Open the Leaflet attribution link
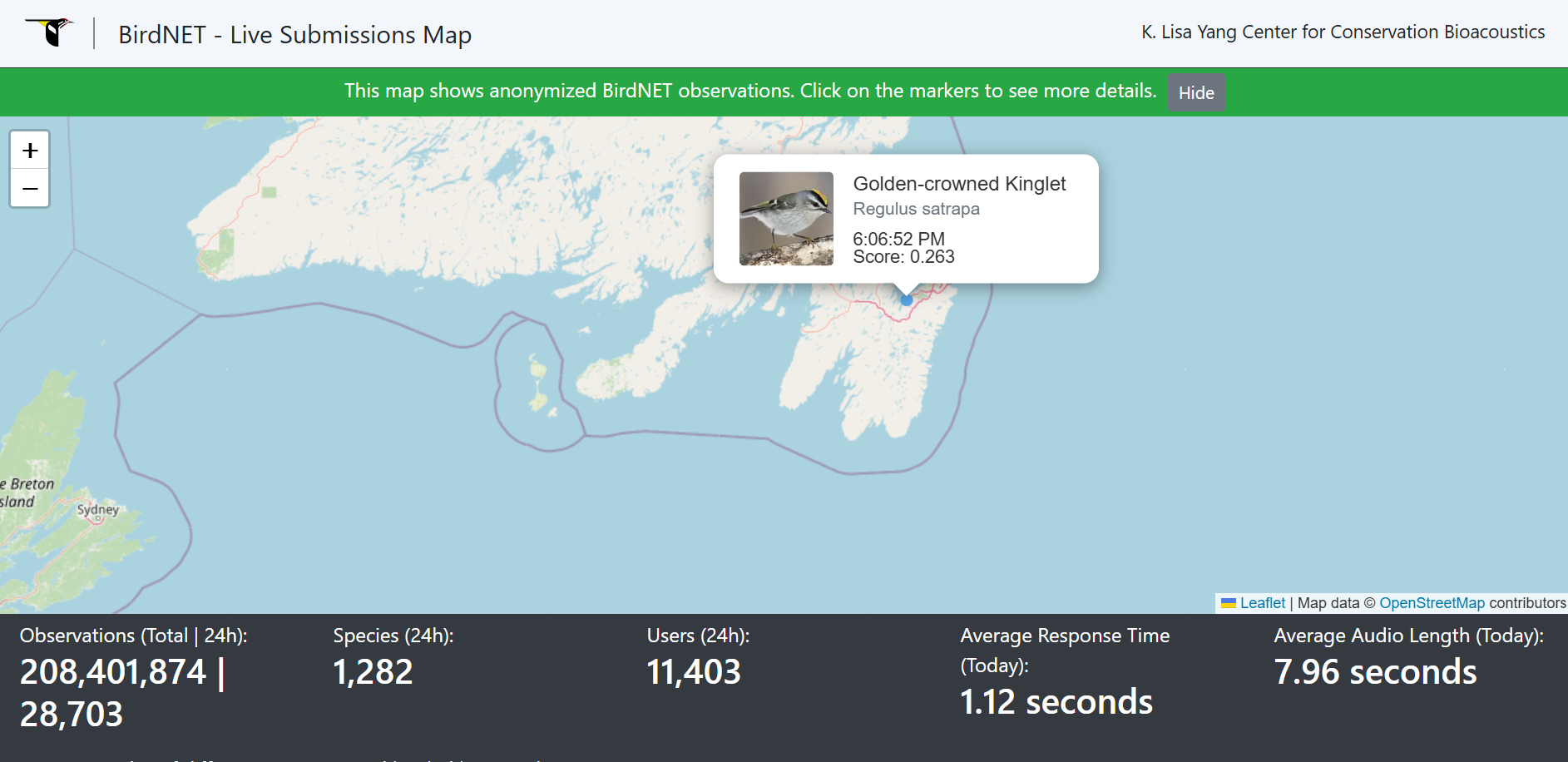 (x=1262, y=603)
